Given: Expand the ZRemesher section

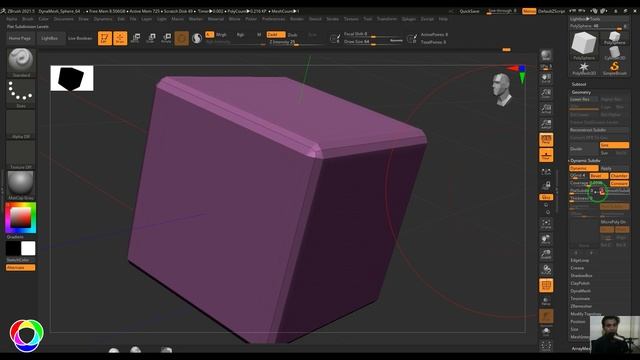Looking at the screenshot, I should [x=581, y=306].
